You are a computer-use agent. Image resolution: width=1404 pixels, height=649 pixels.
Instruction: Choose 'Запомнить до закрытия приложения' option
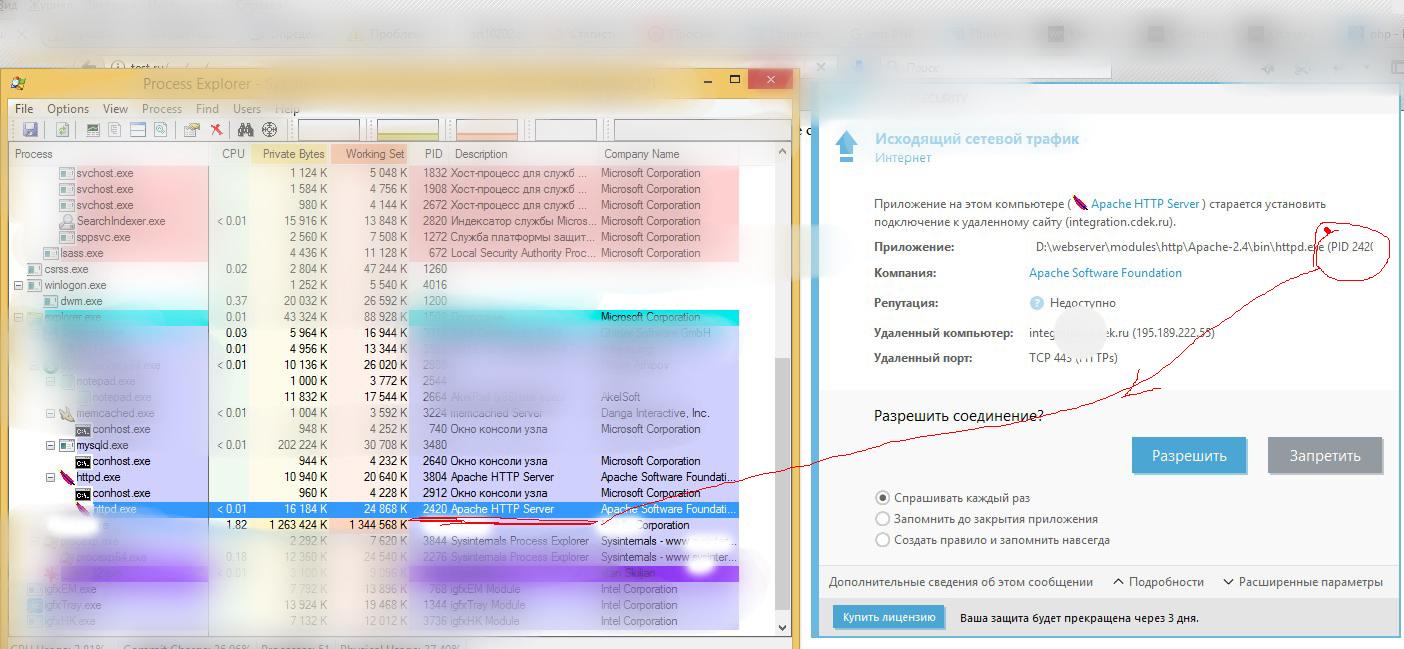click(882, 519)
